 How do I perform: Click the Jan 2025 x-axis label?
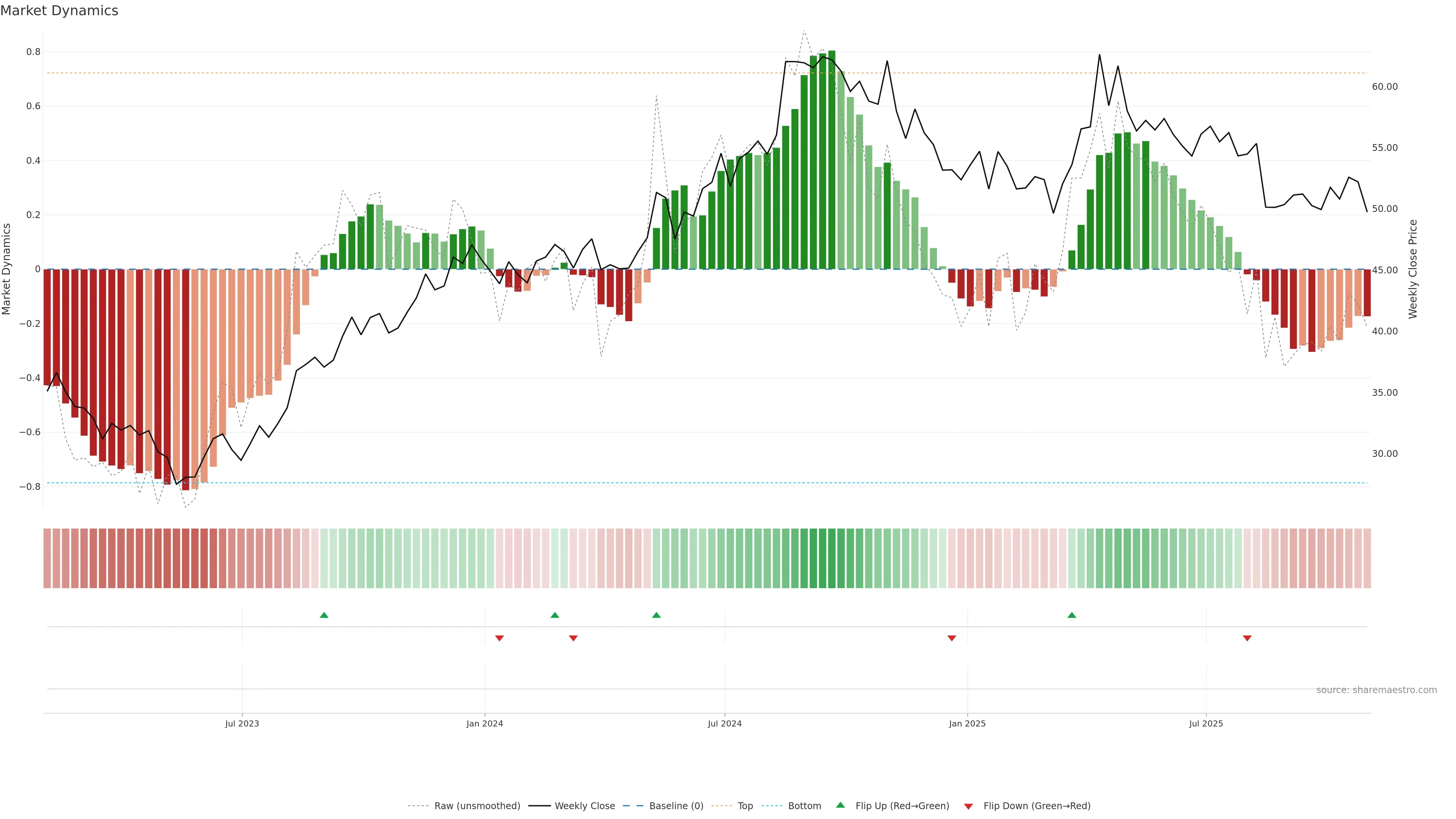967,723
